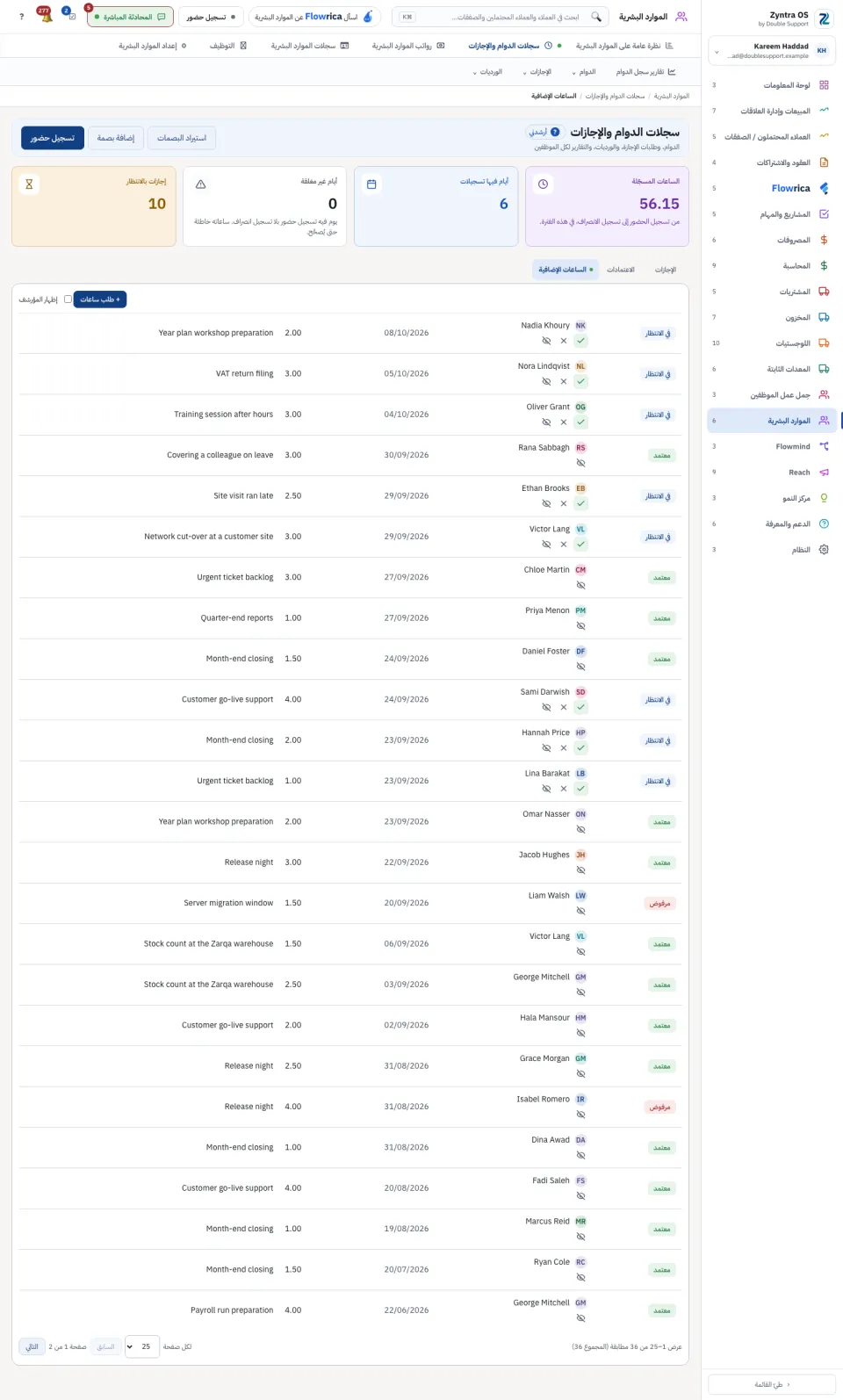Screen dimensions: 843x1400
Task: Click the تسجيل حضور primary blue button
Action: tap(53, 138)
